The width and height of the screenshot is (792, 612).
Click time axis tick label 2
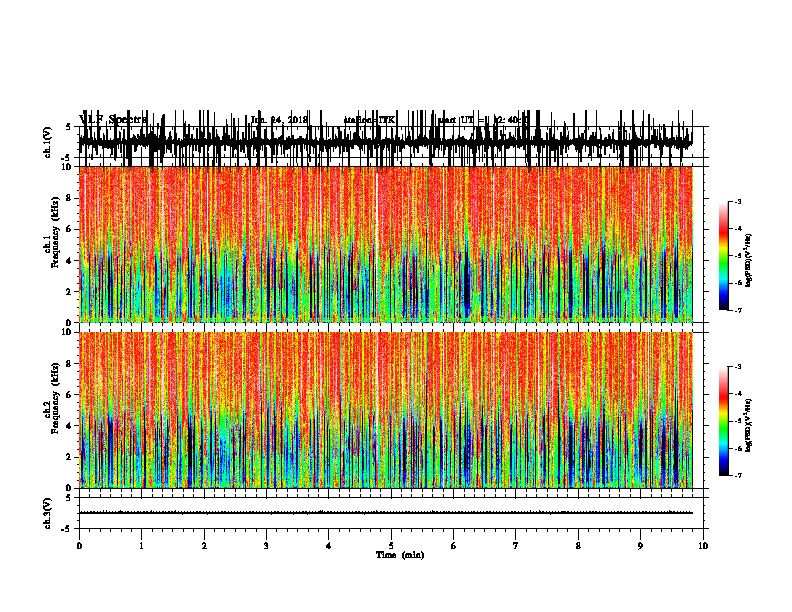204,546
